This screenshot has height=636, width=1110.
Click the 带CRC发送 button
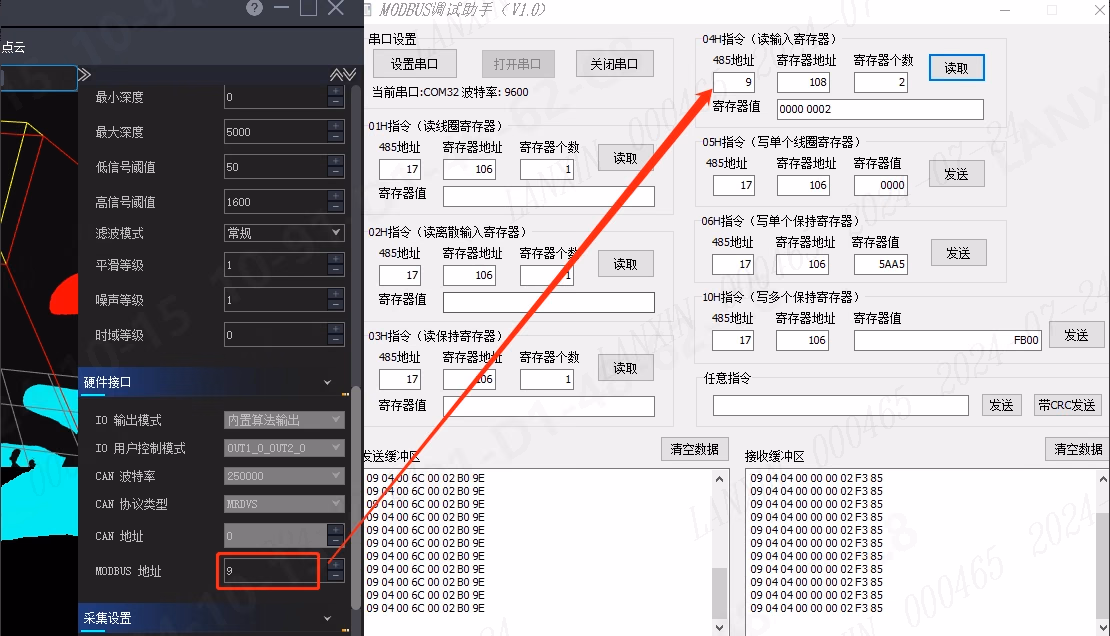pyautogui.click(x=1067, y=405)
